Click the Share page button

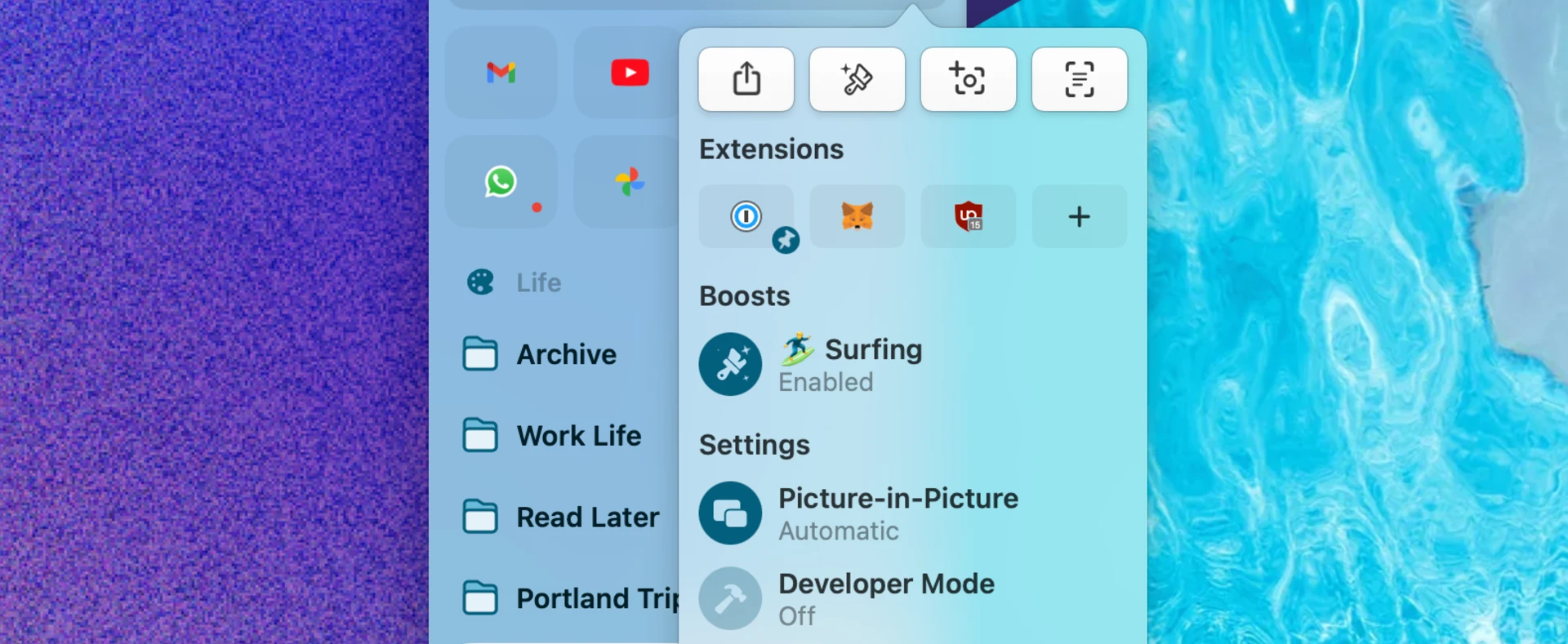746,79
